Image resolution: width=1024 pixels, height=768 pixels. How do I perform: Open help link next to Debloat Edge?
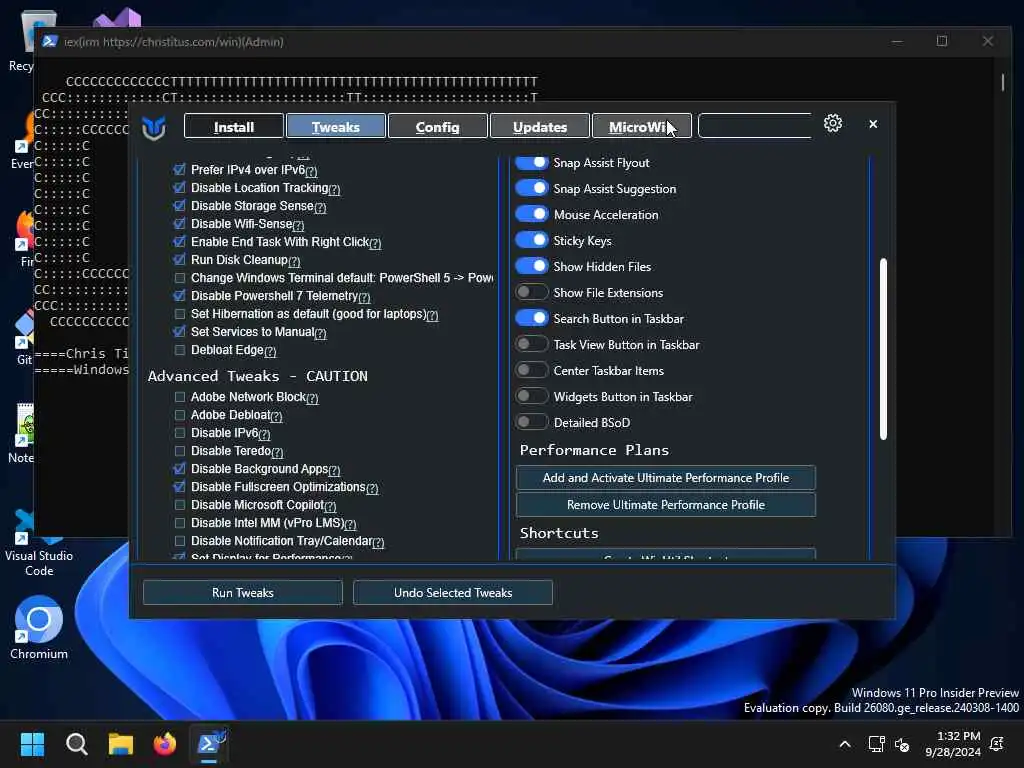pos(270,351)
